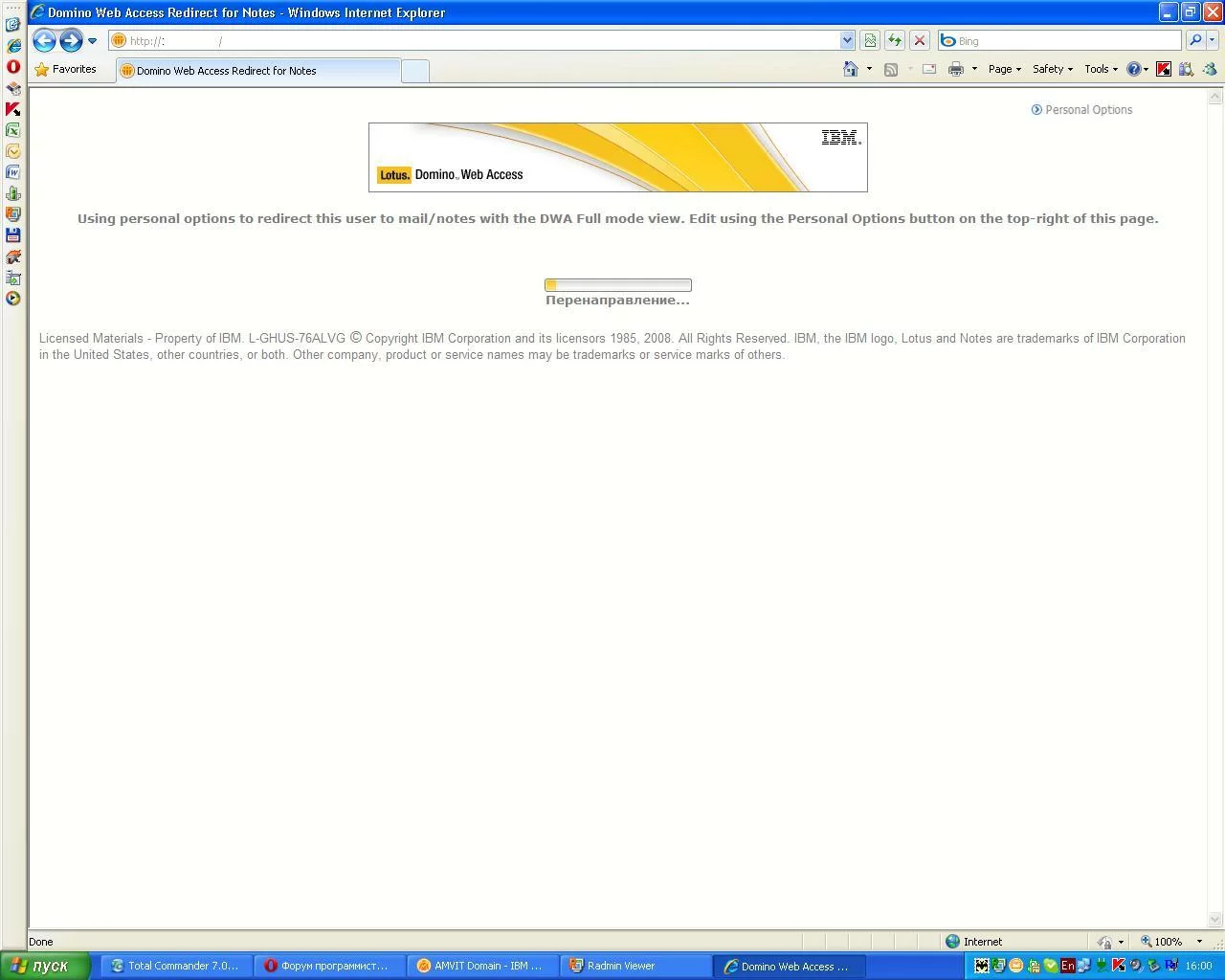Viewport: 1225px width, 980px height.
Task: Click the Read Mail envelope icon
Action: tap(928, 69)
